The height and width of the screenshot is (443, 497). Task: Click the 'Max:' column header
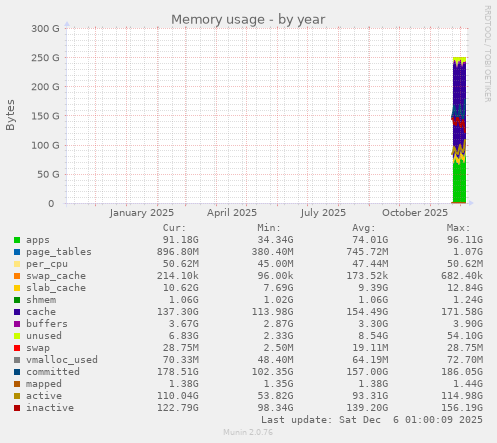click(458, 228)
